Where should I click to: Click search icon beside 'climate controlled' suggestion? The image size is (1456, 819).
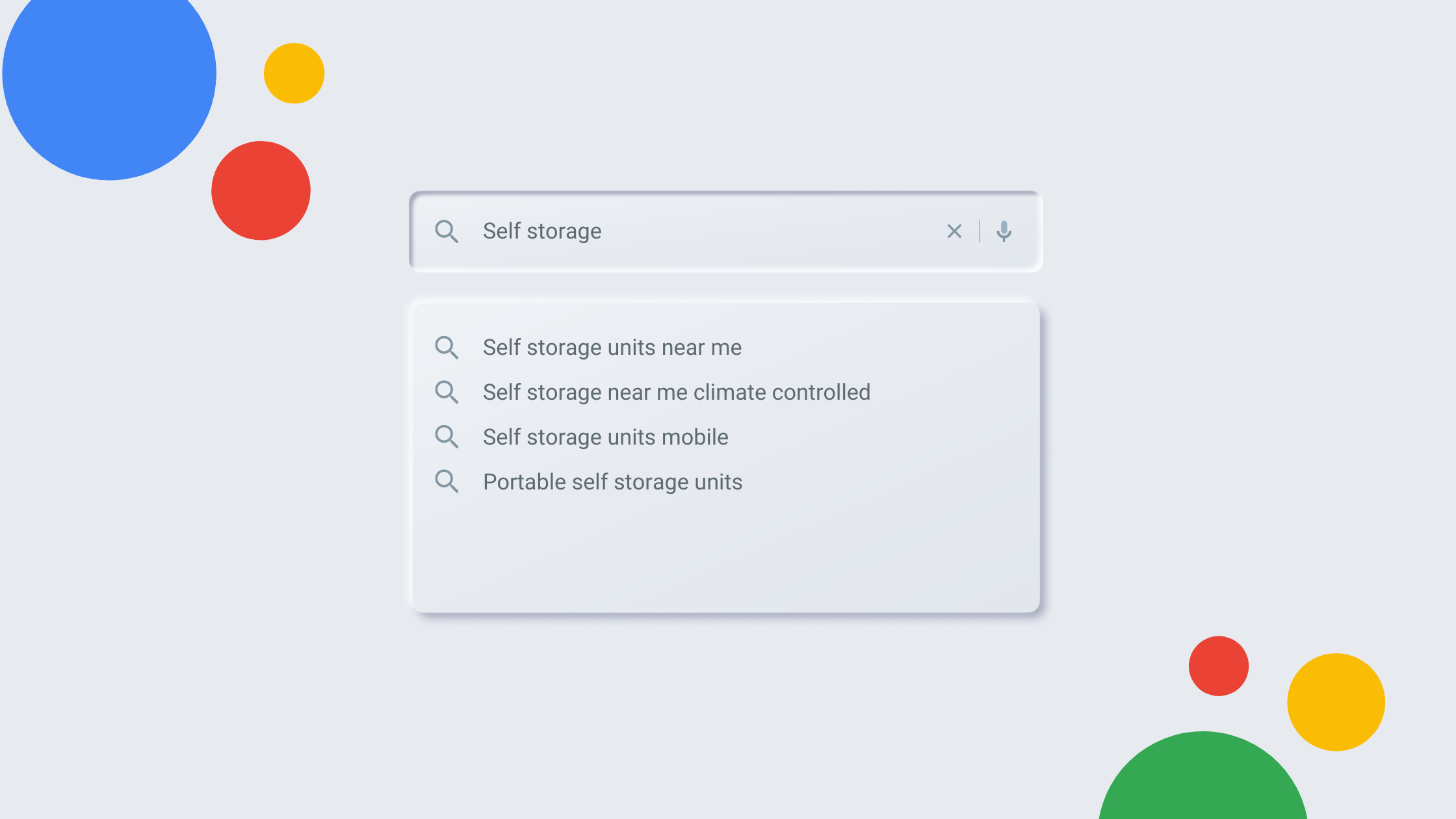tap(447, 393)
